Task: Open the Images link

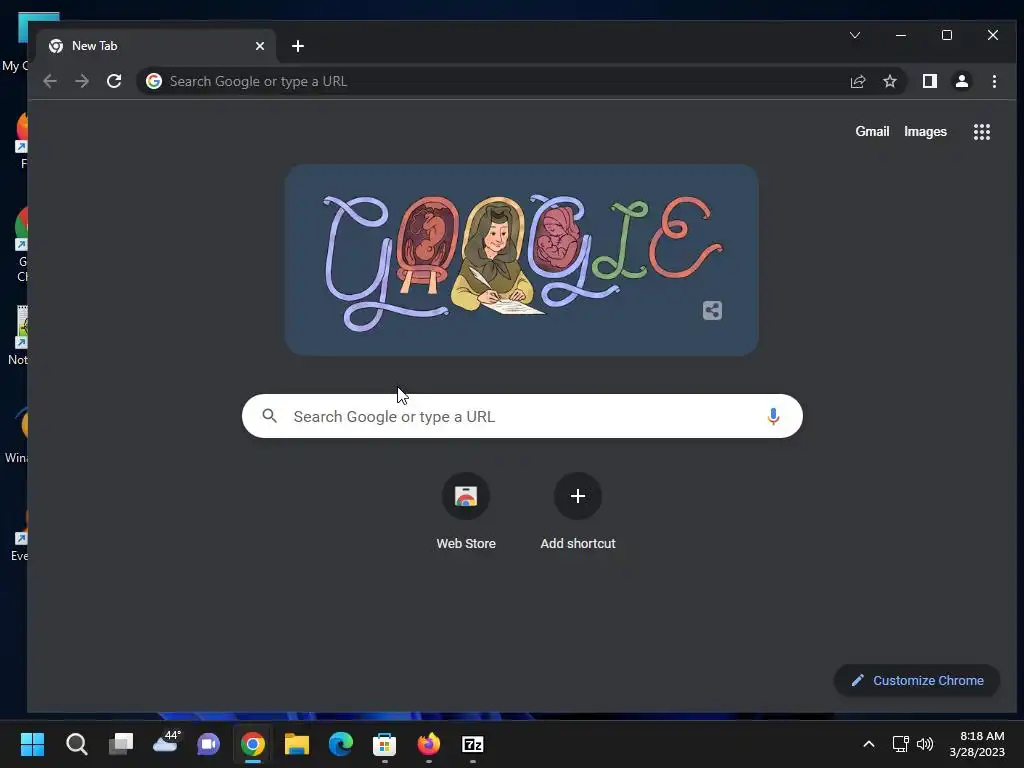Action: [x=925, y=131]
